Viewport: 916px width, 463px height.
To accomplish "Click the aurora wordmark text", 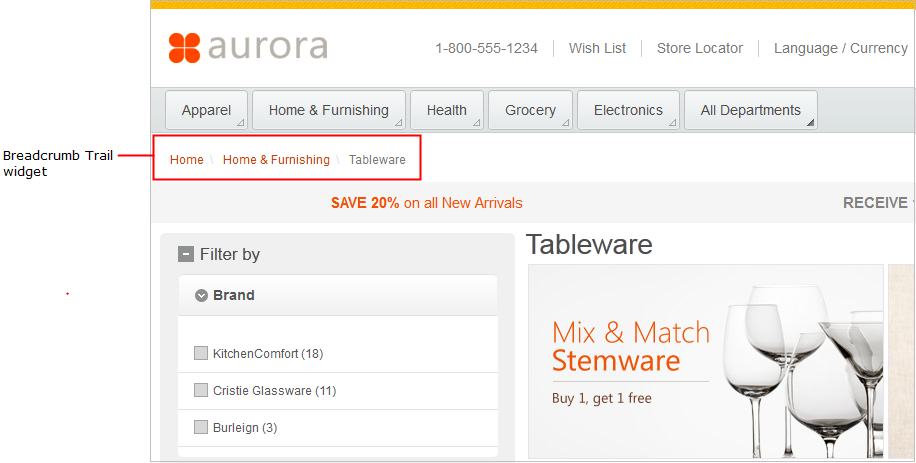I will coord(268,47).
